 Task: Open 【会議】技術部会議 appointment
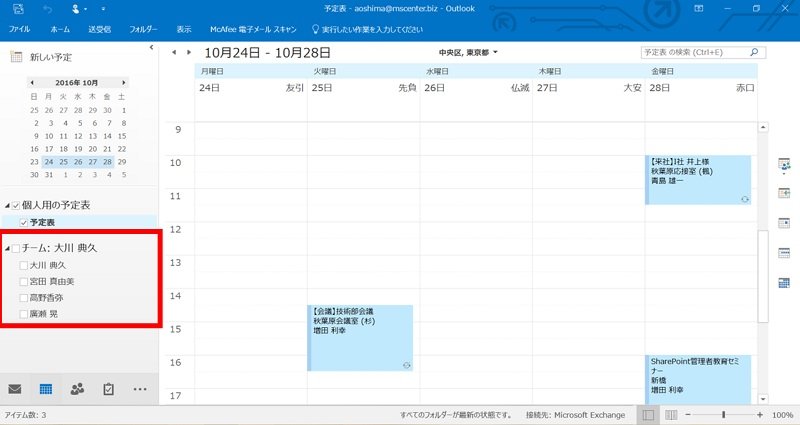[360, 338]
